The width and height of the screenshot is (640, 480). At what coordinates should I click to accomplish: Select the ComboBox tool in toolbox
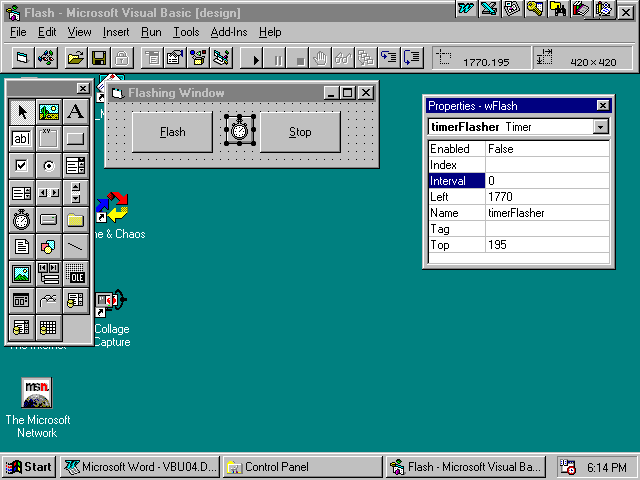point(76,165)
